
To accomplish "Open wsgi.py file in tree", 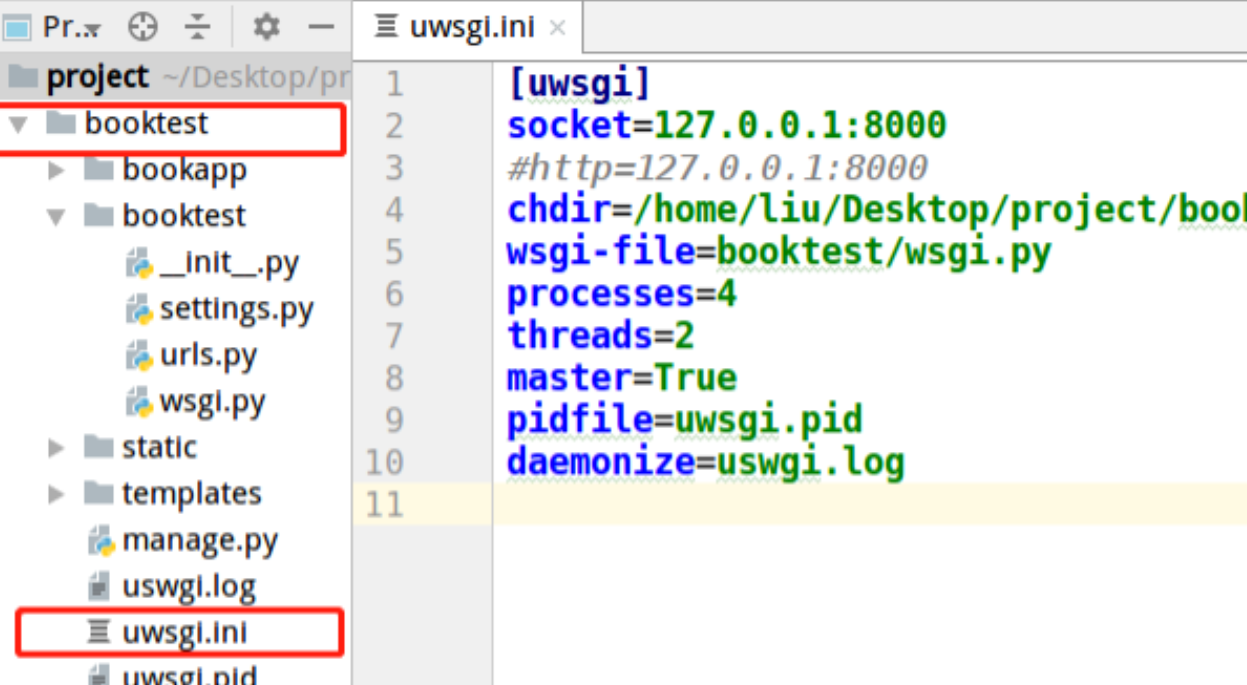I will coord(212,402).
